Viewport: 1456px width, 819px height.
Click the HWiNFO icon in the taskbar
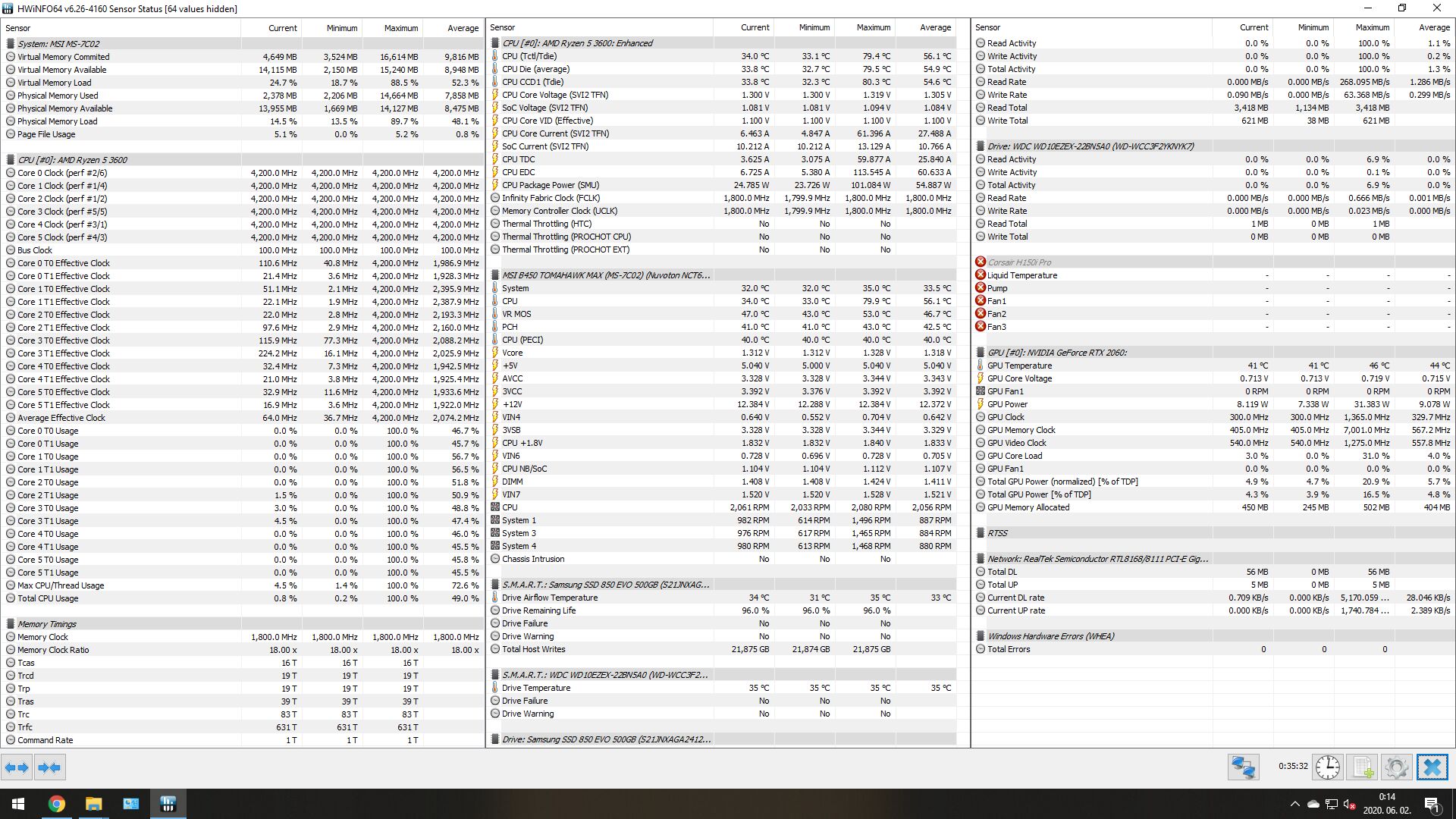168,804
